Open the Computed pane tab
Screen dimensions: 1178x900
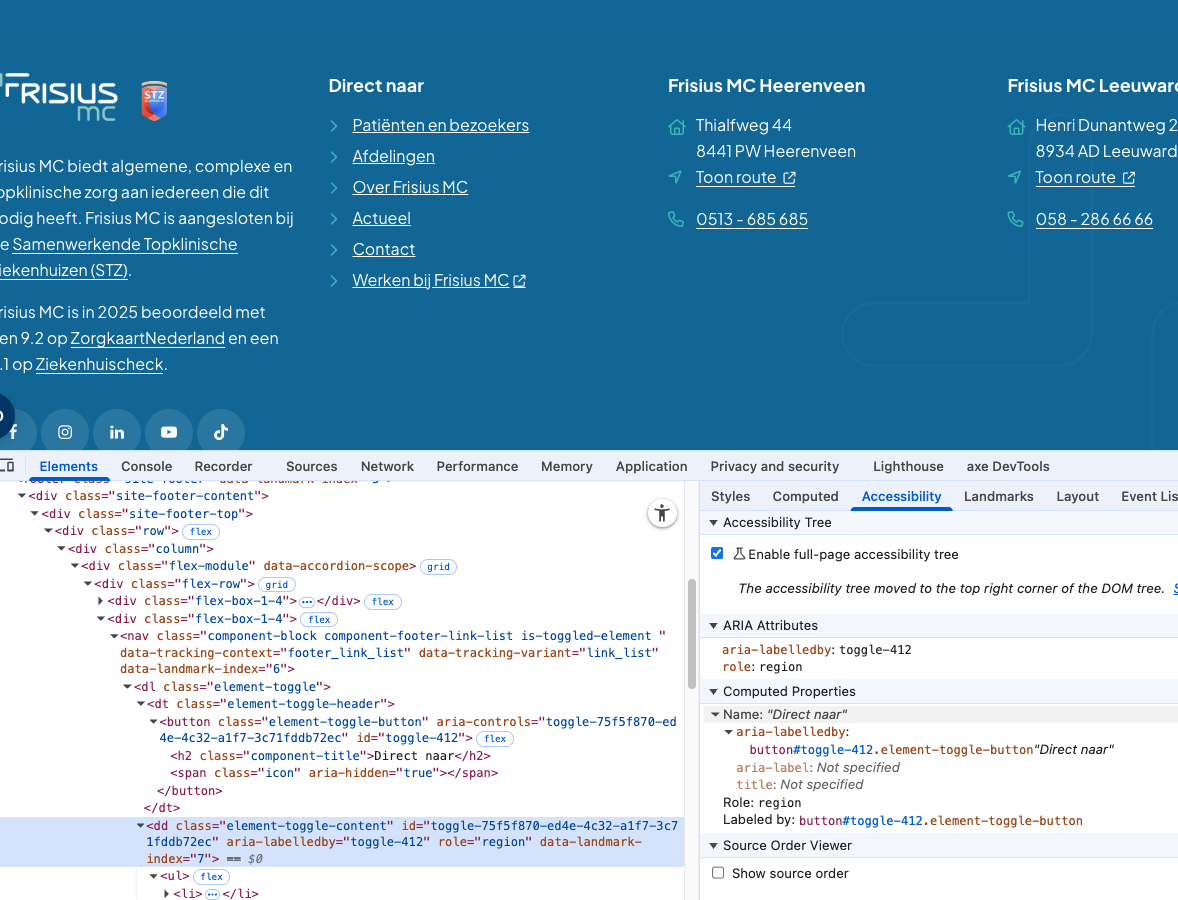(805, 497)
